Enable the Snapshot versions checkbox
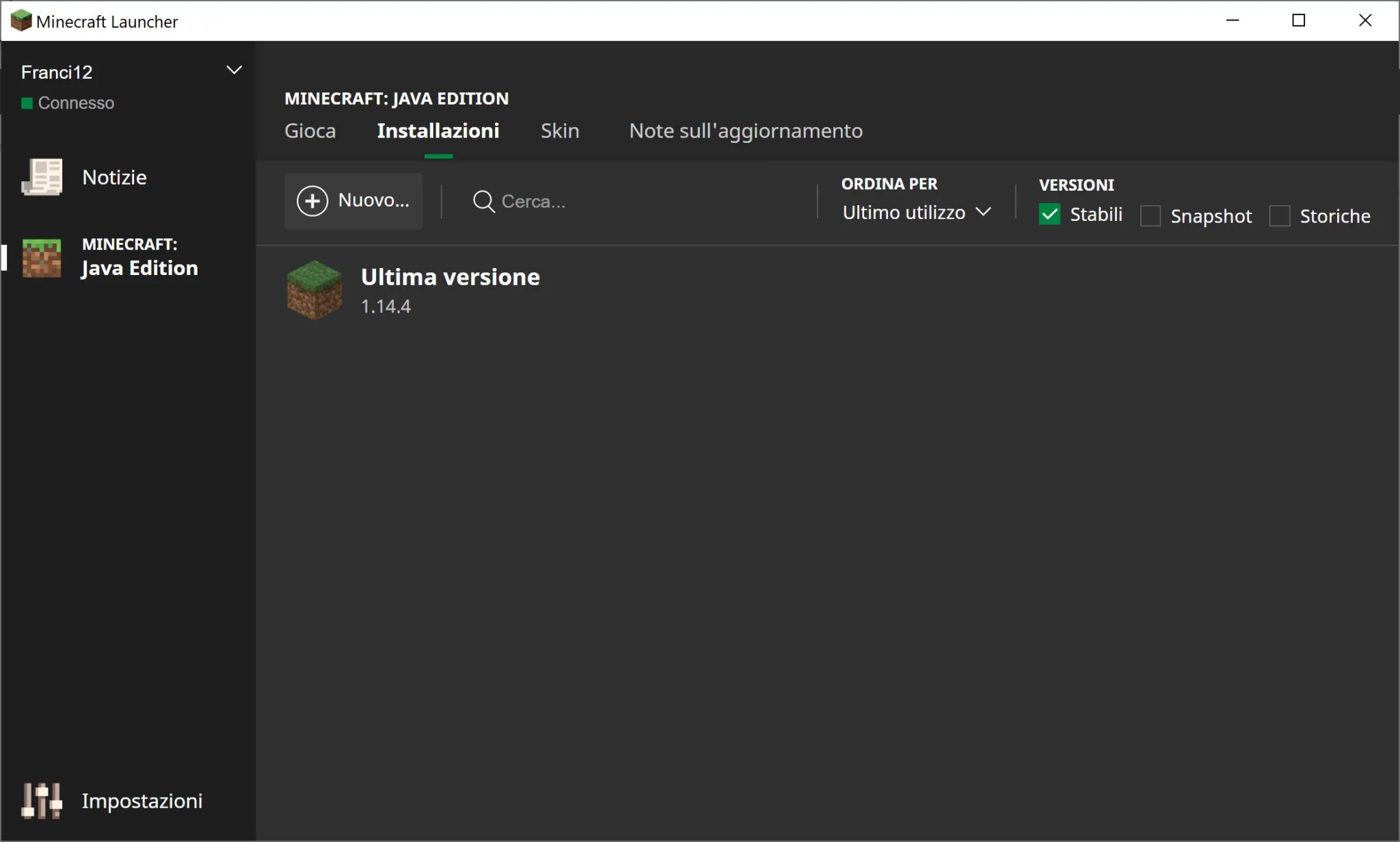The width and height of the screenshot is (1400, 842). coord(1150,216)
